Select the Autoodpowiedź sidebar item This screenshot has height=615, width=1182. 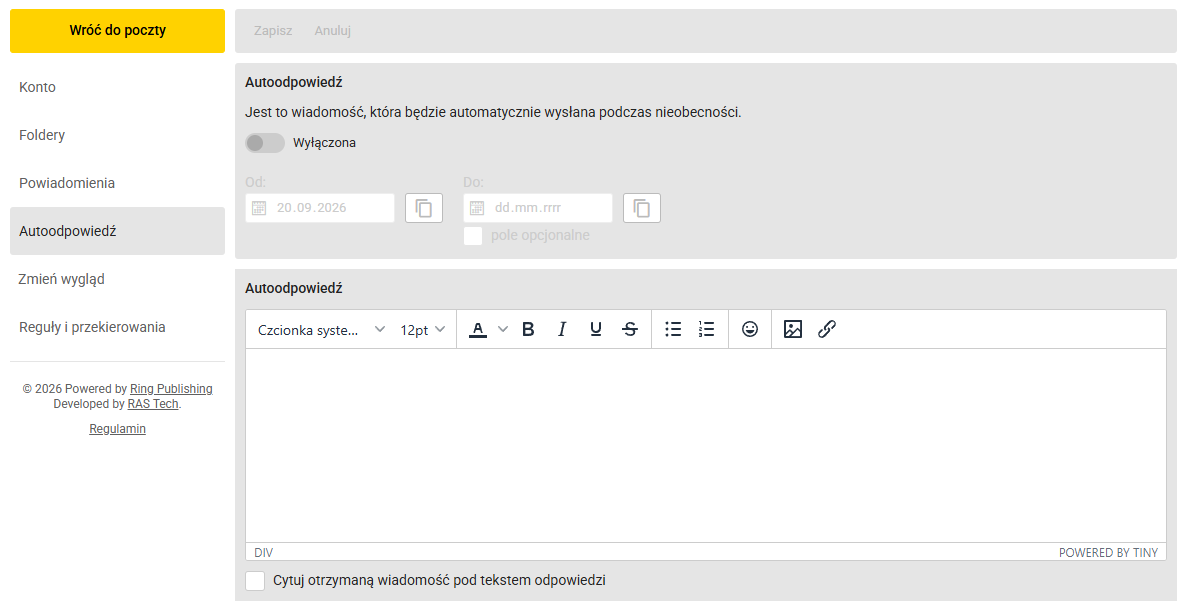tap(118, 231)
